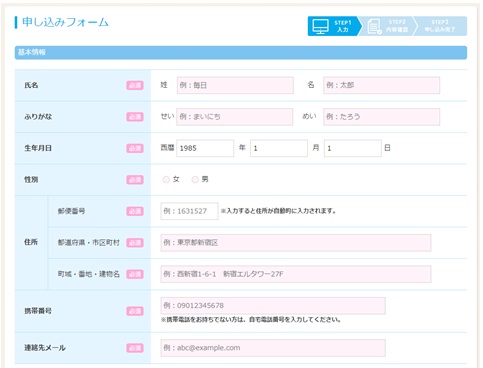Click the 必須 badge beside 連絡先メール
Image resolution: width=483 pixels, height=368 pixels.
click(135, 348)
